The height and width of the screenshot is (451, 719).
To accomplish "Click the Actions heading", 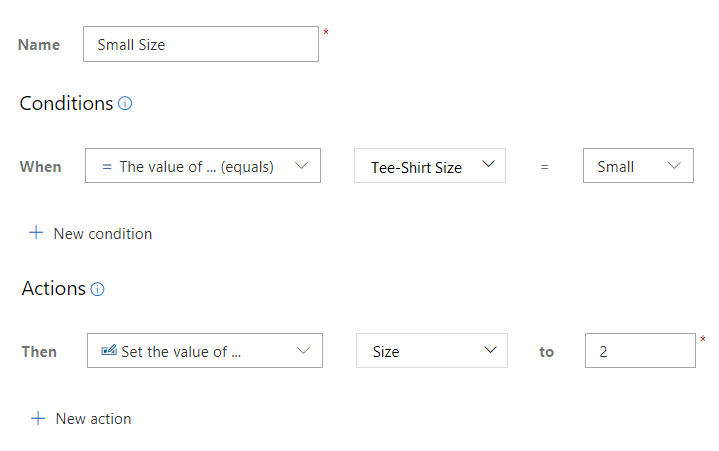I will (54, 289).
